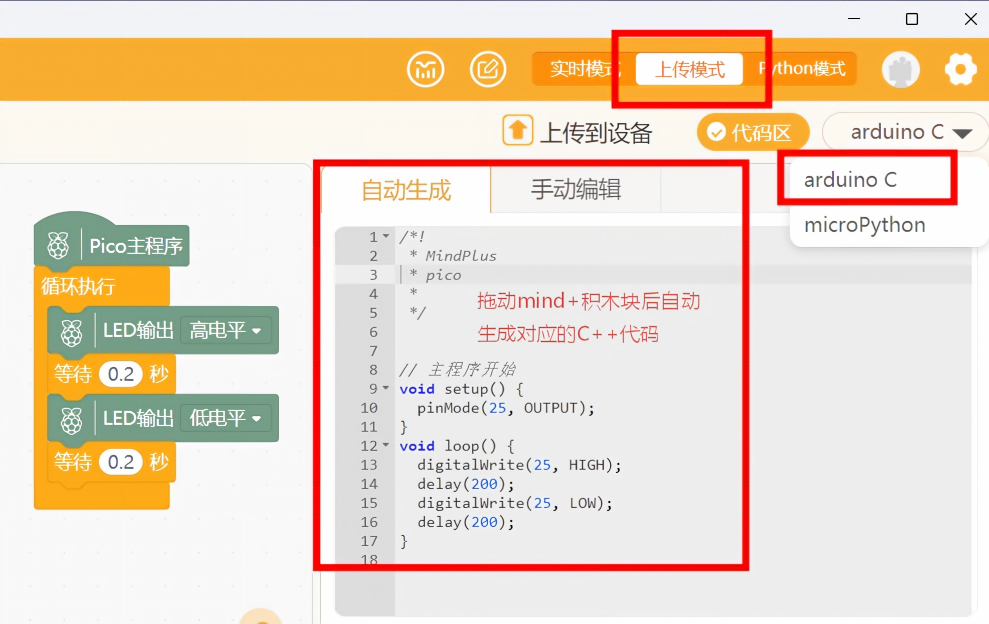Click 'delay(200);' on line 14
The width and height of the screenshot is (989, 624).
point(465,485)
